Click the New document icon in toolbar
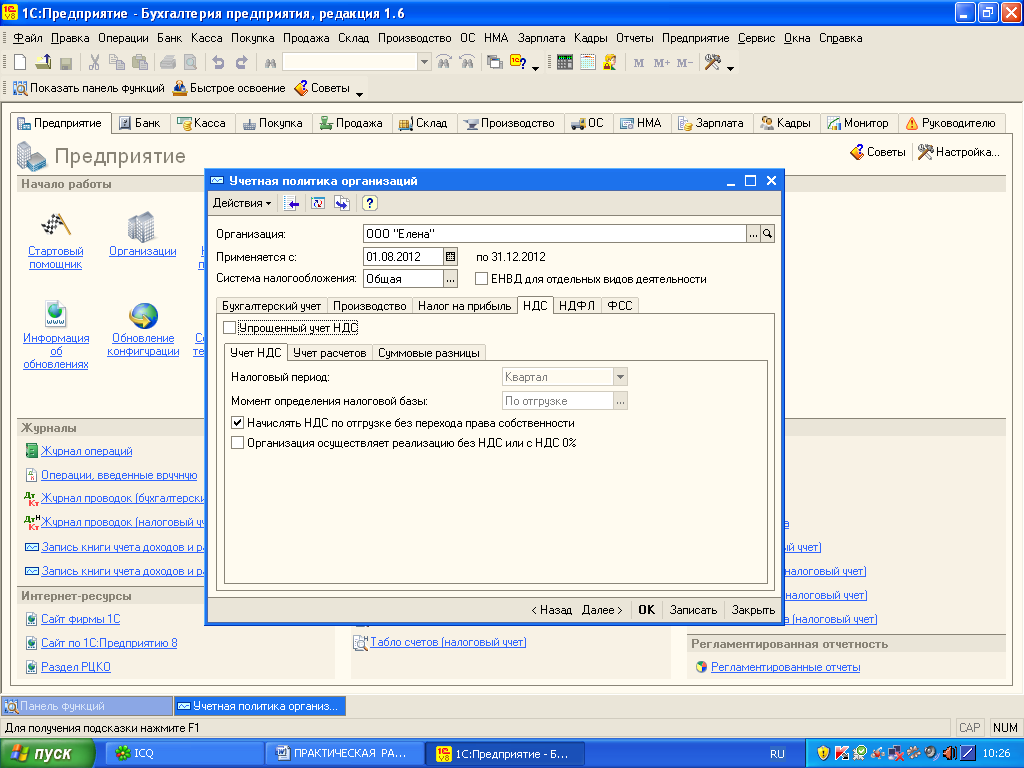 tap(20, 63)
